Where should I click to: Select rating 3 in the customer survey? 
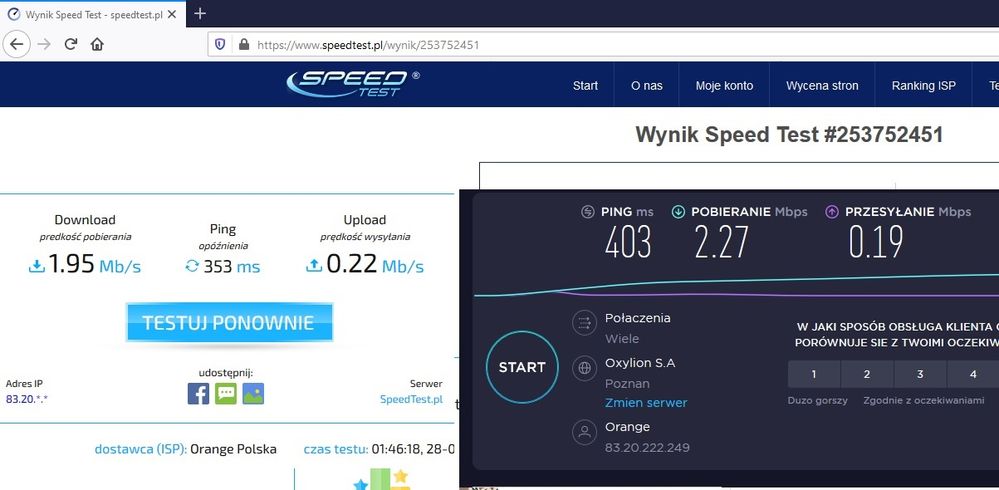(x=920, y=375)
